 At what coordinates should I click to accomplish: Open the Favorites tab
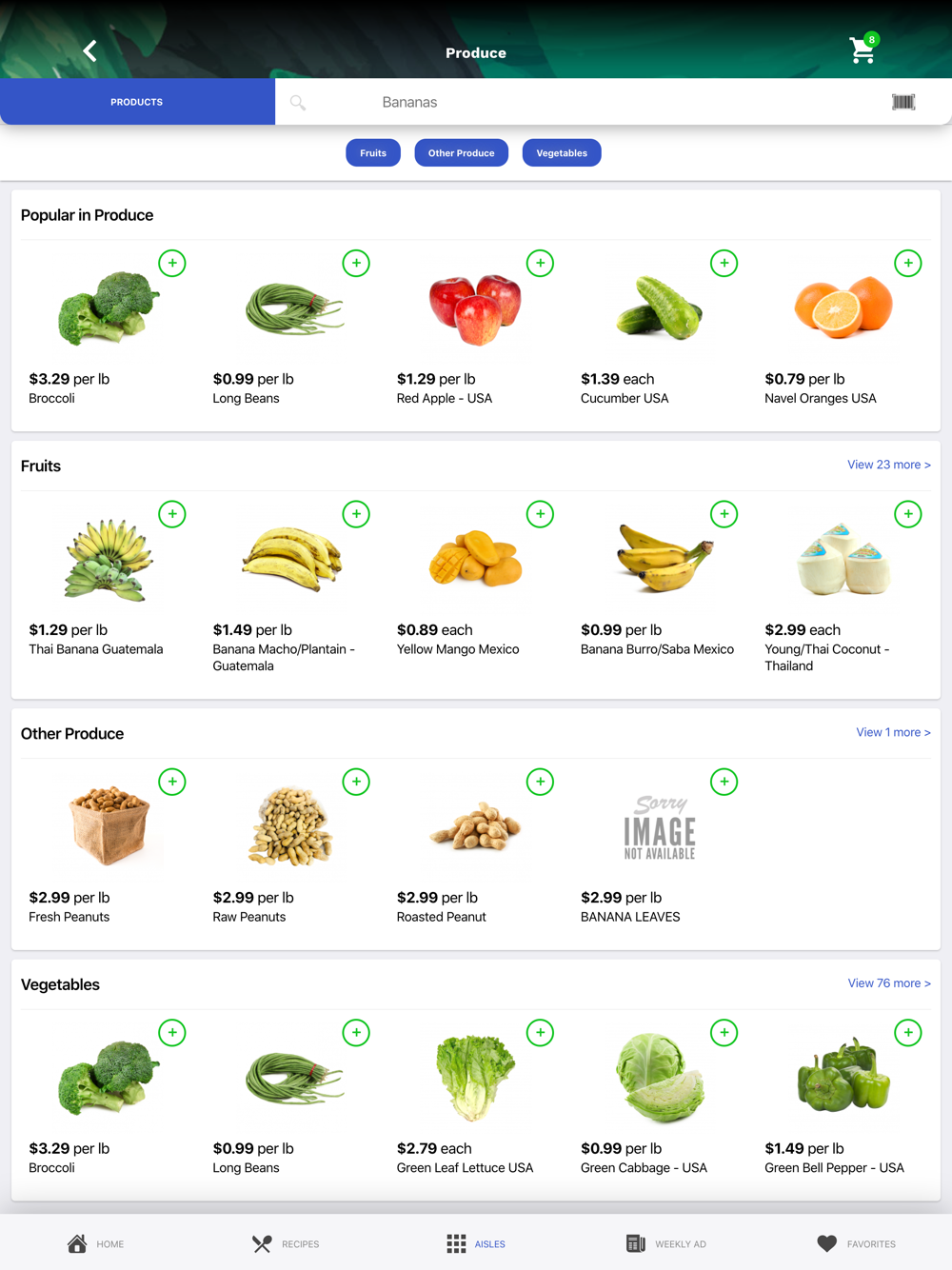857,1243
